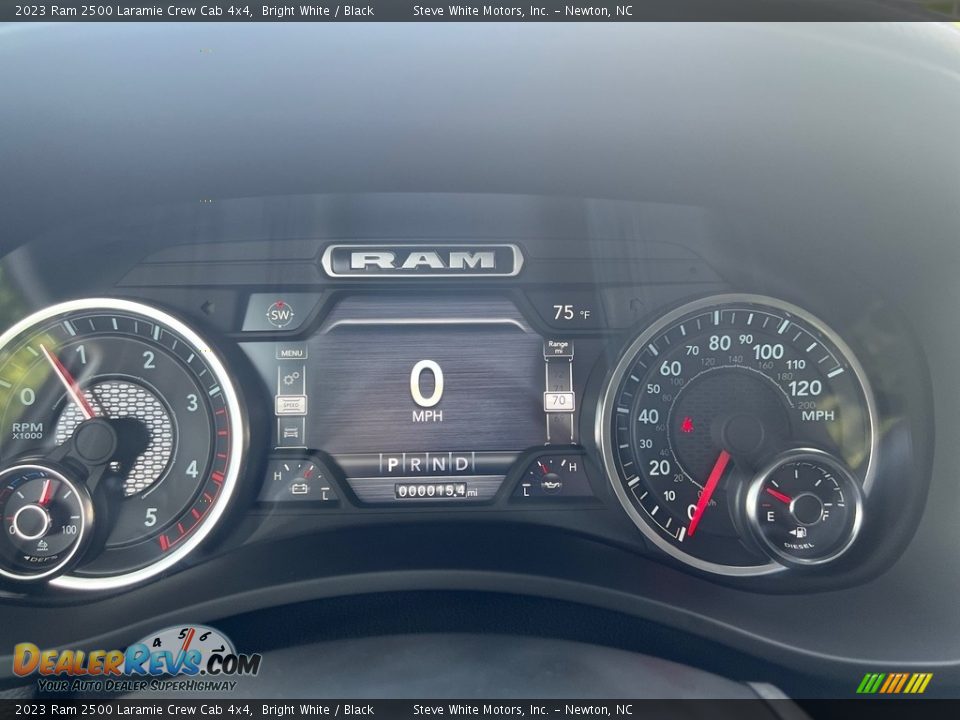Click bottom 'Steve White Motors, Inc. – Newton, NC' text
The height and width of the screenshot is (720, 960).
pos(523,710)
